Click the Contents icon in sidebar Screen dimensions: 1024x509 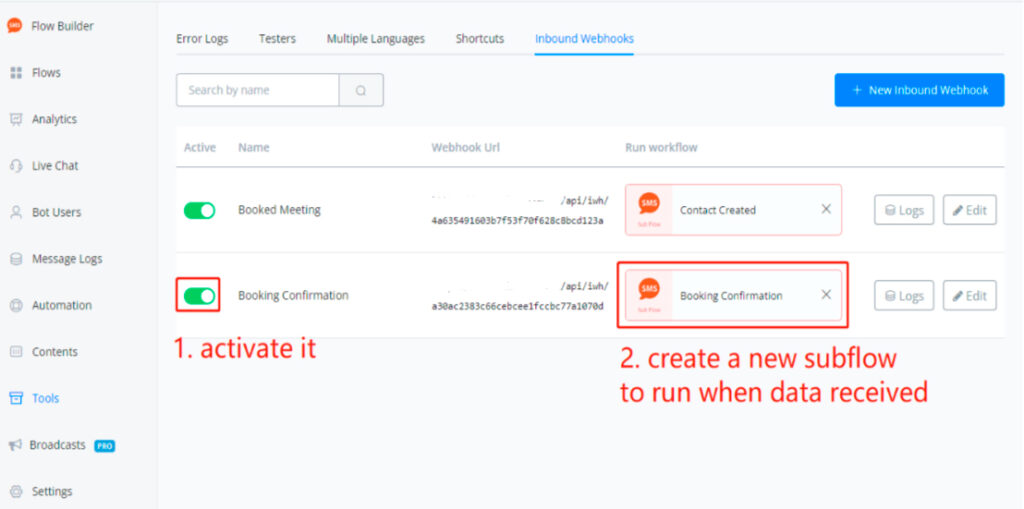click(16, 352)
